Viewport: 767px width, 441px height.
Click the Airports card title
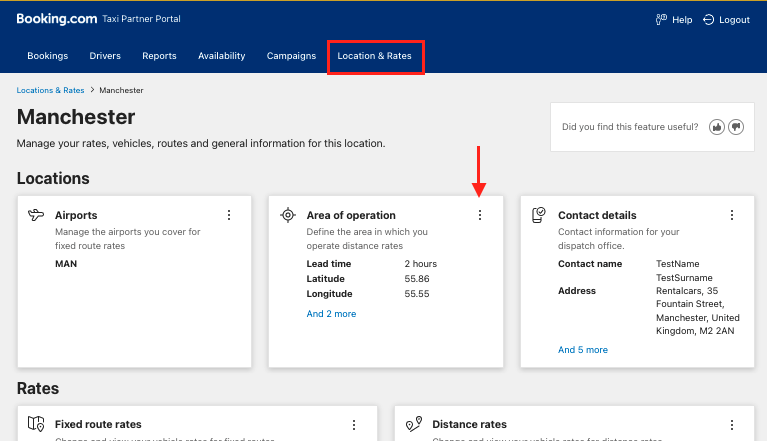tap(76, 215)
